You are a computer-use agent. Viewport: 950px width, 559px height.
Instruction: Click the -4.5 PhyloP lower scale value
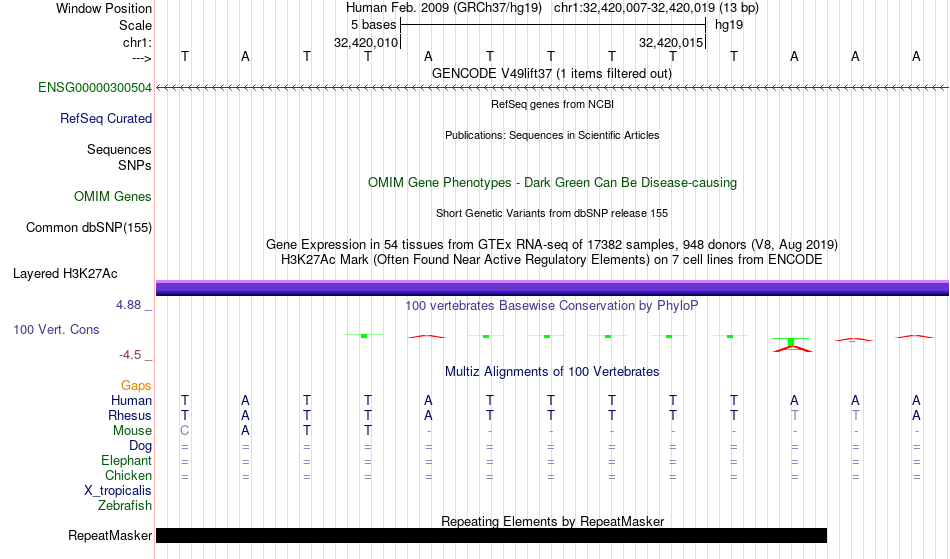point(130,355)
